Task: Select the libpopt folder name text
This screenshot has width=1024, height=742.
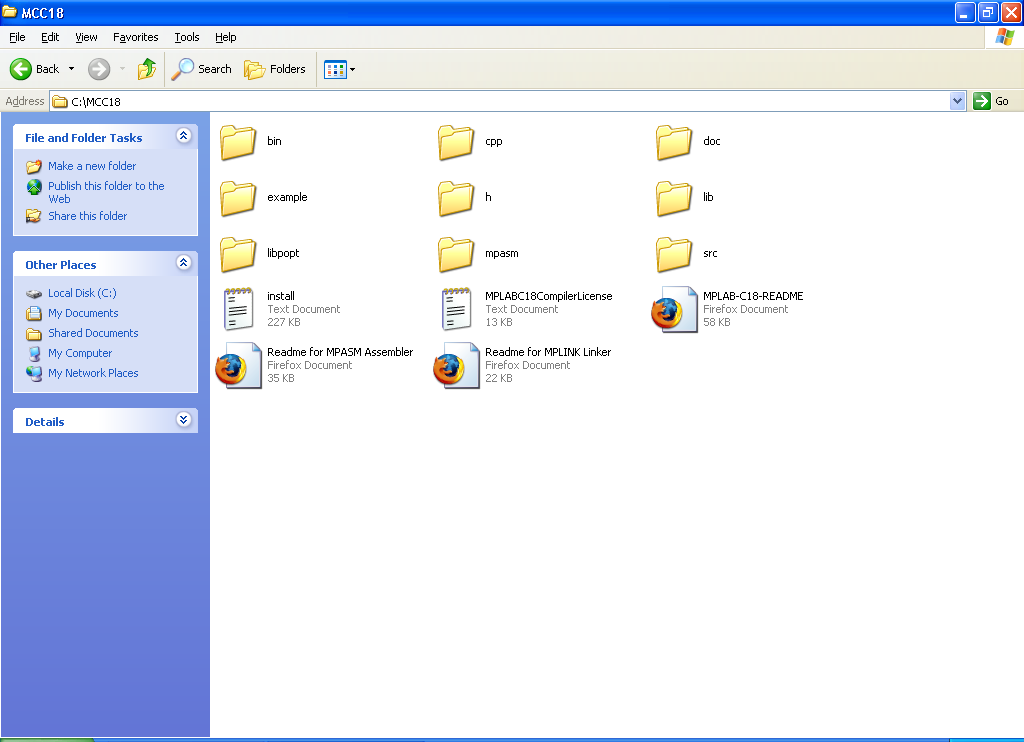Action: point(283,253)
